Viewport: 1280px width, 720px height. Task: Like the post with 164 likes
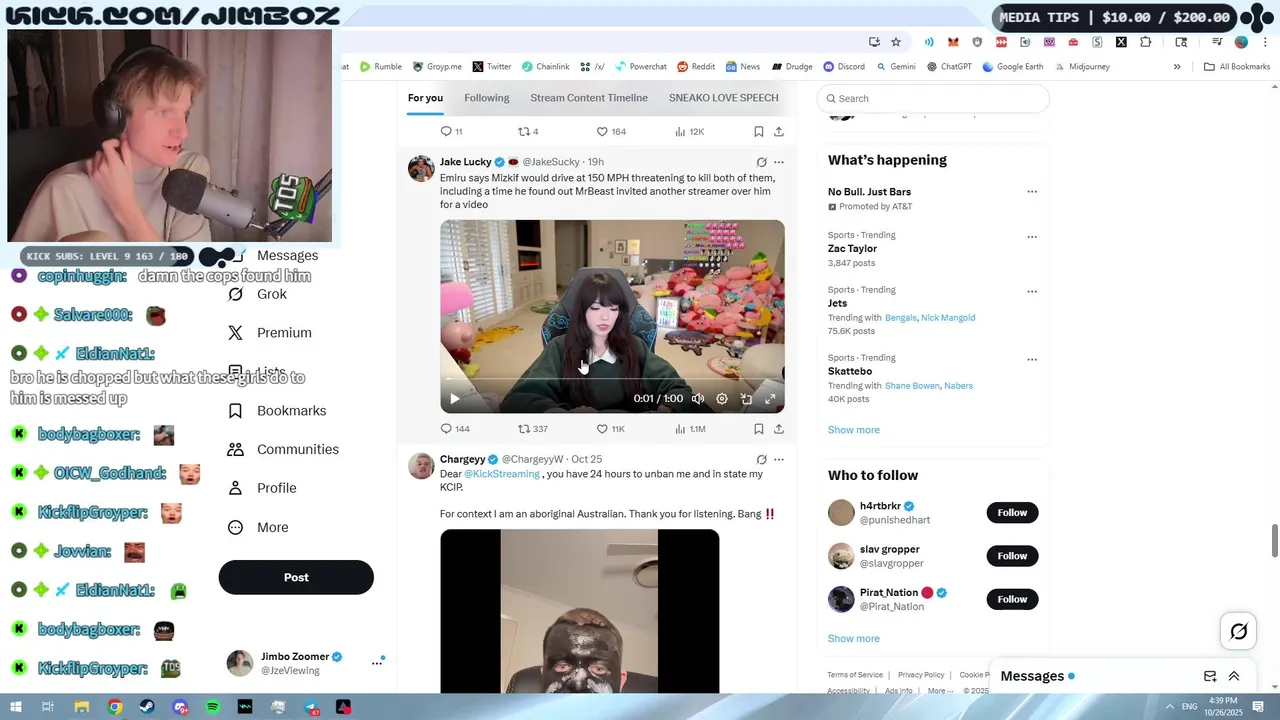click(611, 132)
